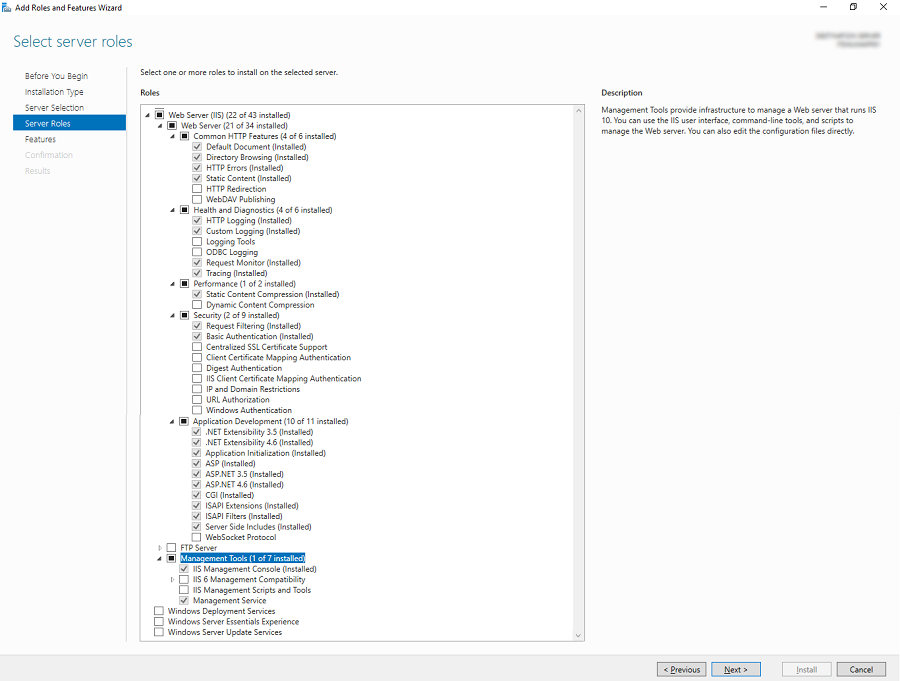Tick the ODBC Logging checkbox
Screen dimensions: 900x681
(x=197, y=252)
